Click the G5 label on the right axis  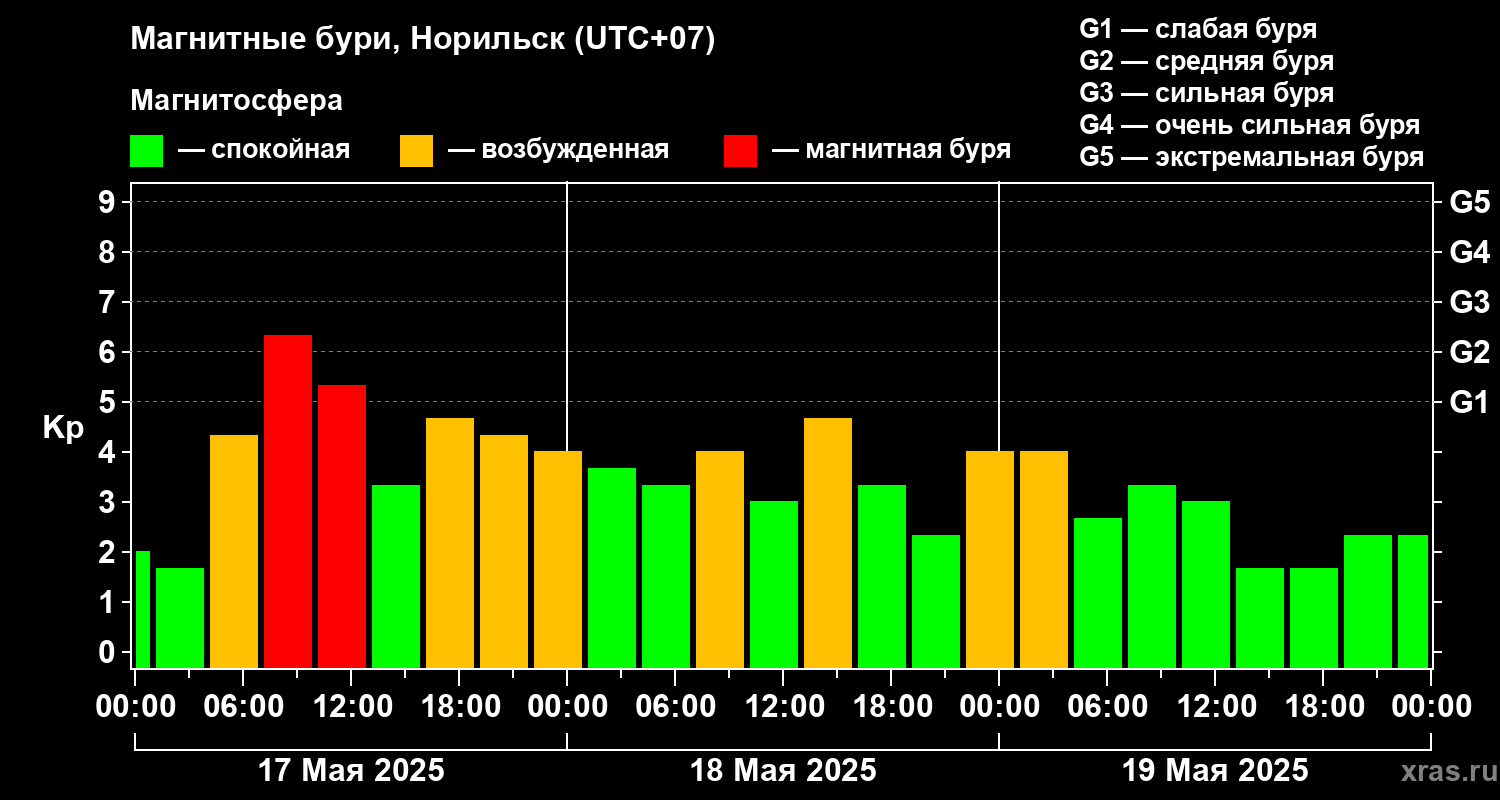click(1470, 202)
